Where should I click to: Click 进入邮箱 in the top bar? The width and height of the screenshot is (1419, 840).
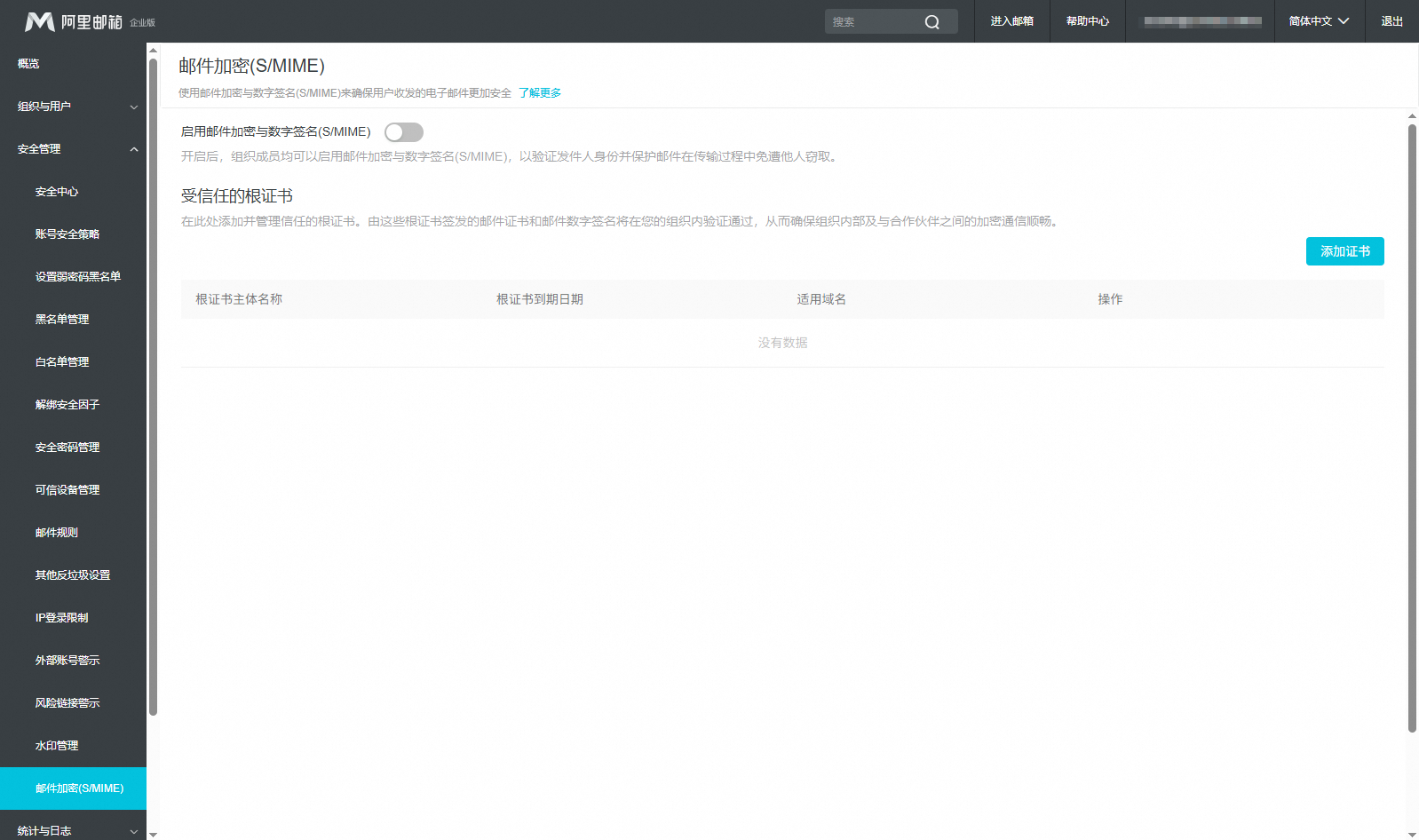(1011, 21)
